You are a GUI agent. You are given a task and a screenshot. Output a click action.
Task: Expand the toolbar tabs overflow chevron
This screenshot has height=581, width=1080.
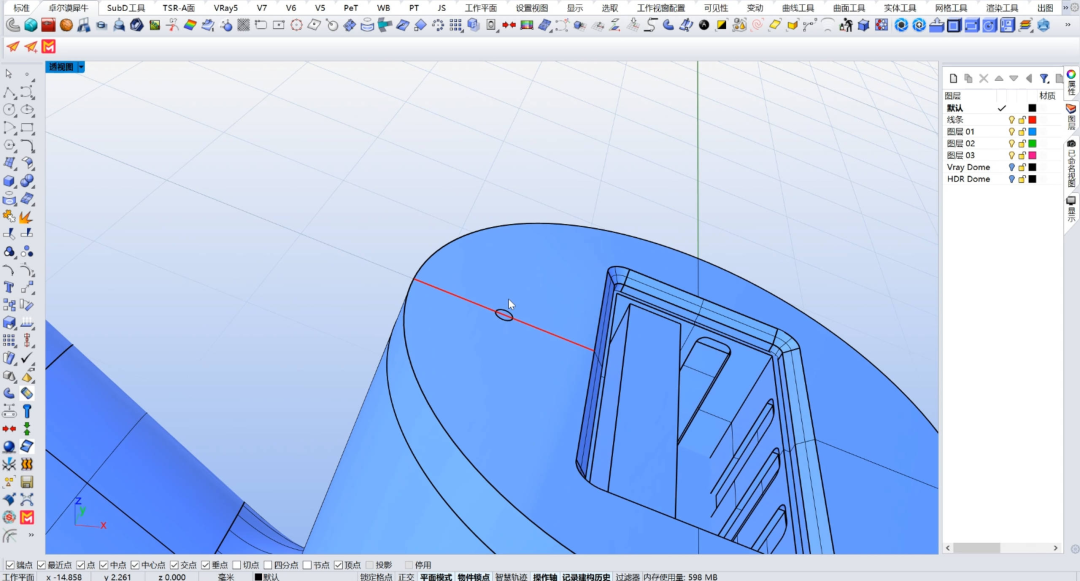pyautogui.click(x=1067, y=8)
